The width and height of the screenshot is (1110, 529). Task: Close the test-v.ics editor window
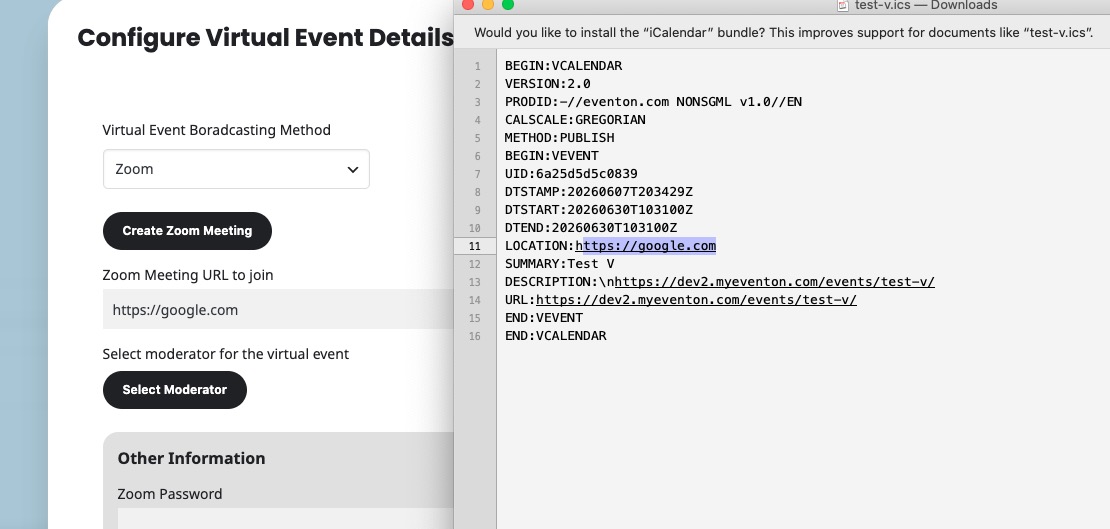click(467, 4)
